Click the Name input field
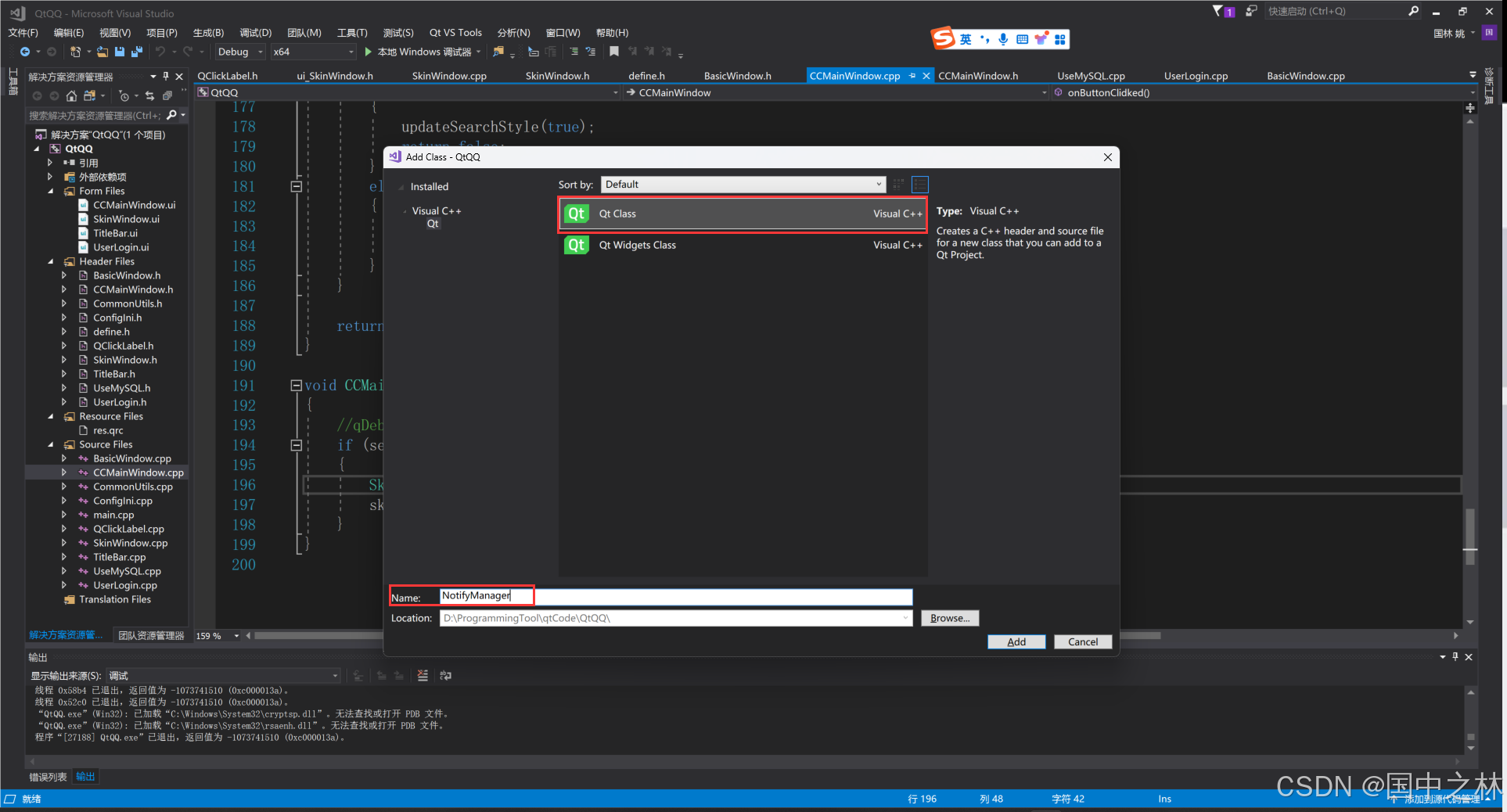Image resolution: width=1507 pixels, height=812 pixels. coord(675,597)
